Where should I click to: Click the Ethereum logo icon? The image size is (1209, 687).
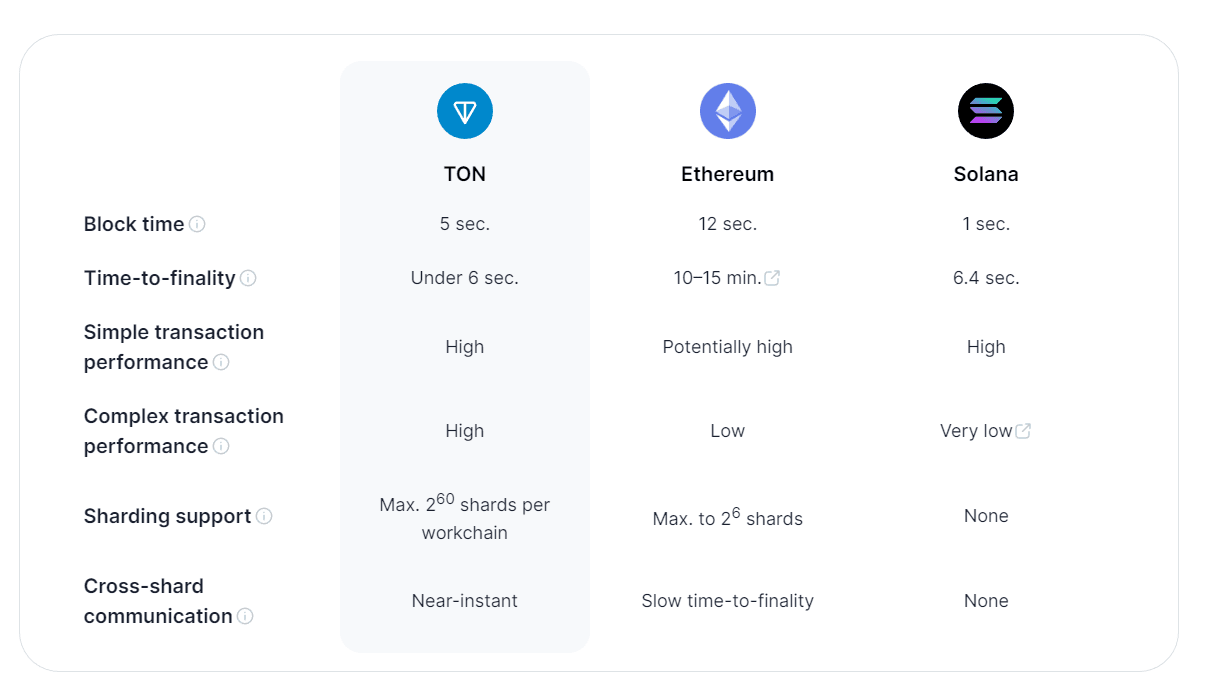[x=727, y=111]
